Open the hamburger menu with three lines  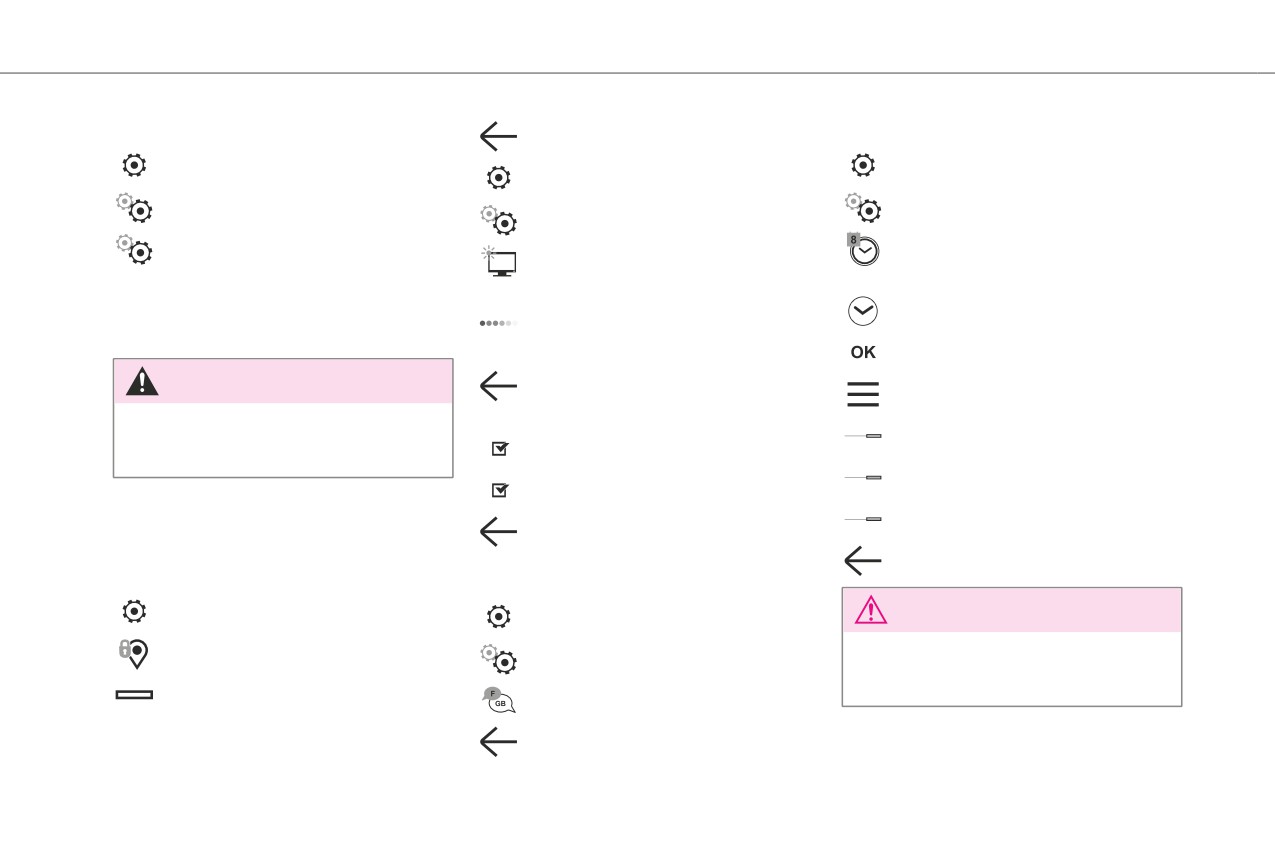click(x=863, y=394)
